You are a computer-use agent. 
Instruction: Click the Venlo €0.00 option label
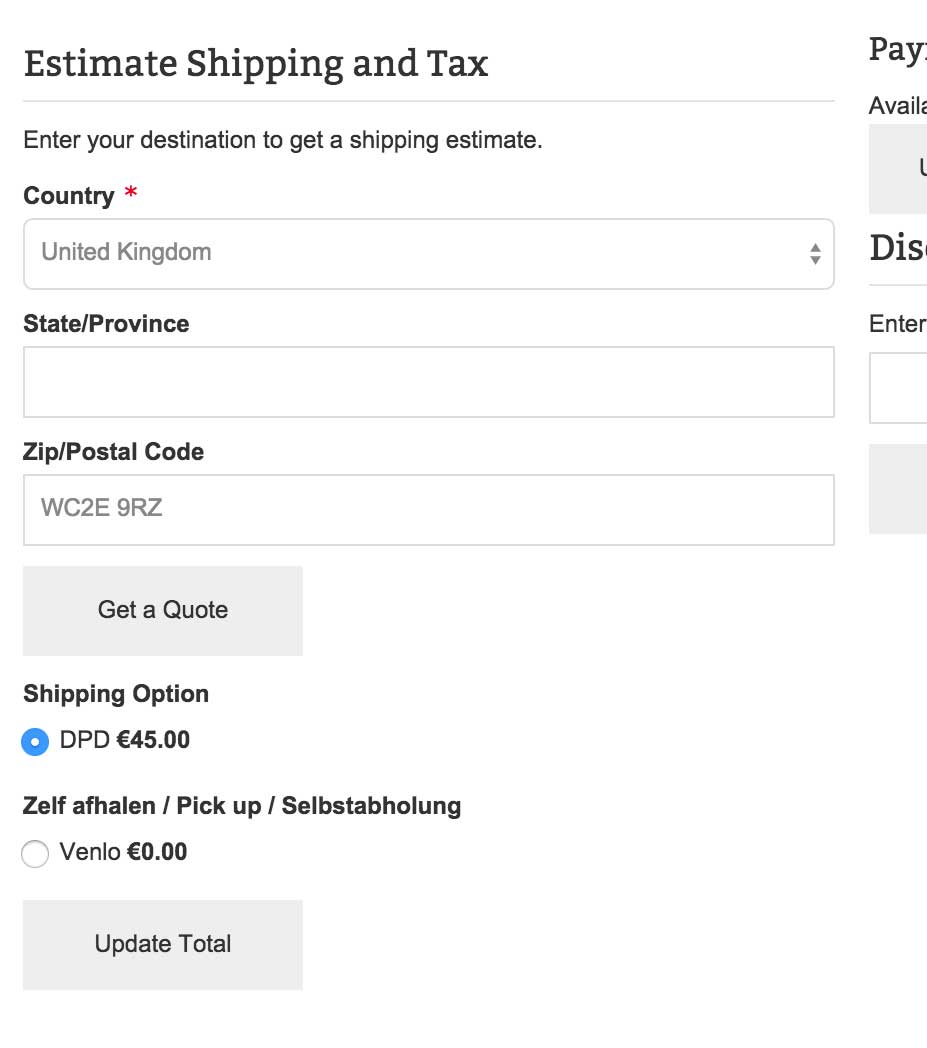coord(124,853)
